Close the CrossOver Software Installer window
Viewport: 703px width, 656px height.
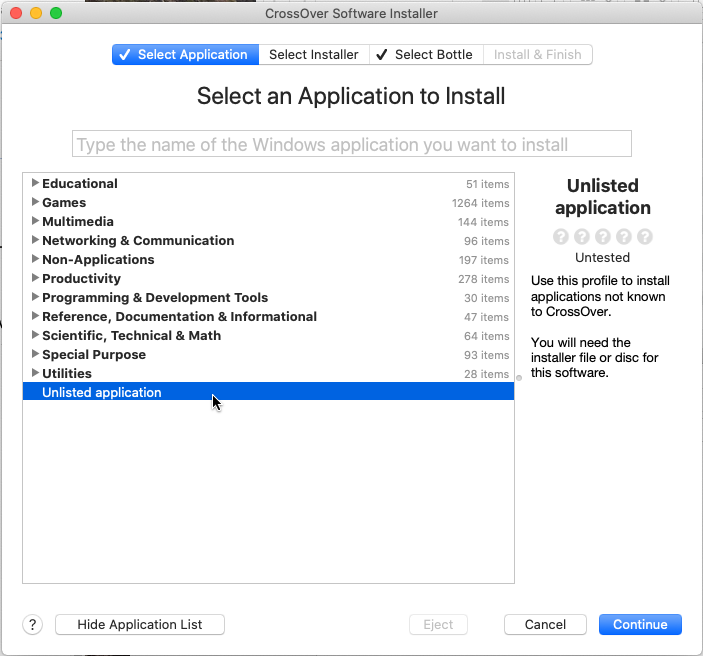tap(16, 13)
